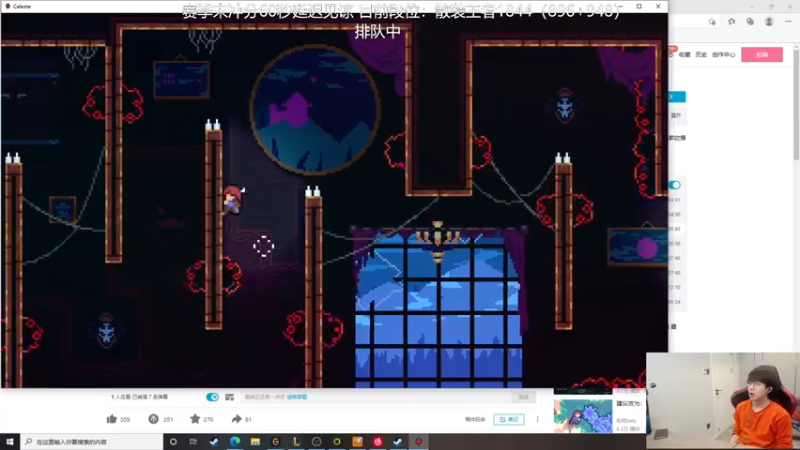
Task: Open Microsoft Edge from the taskbar
Action: [x=235, y=442]
